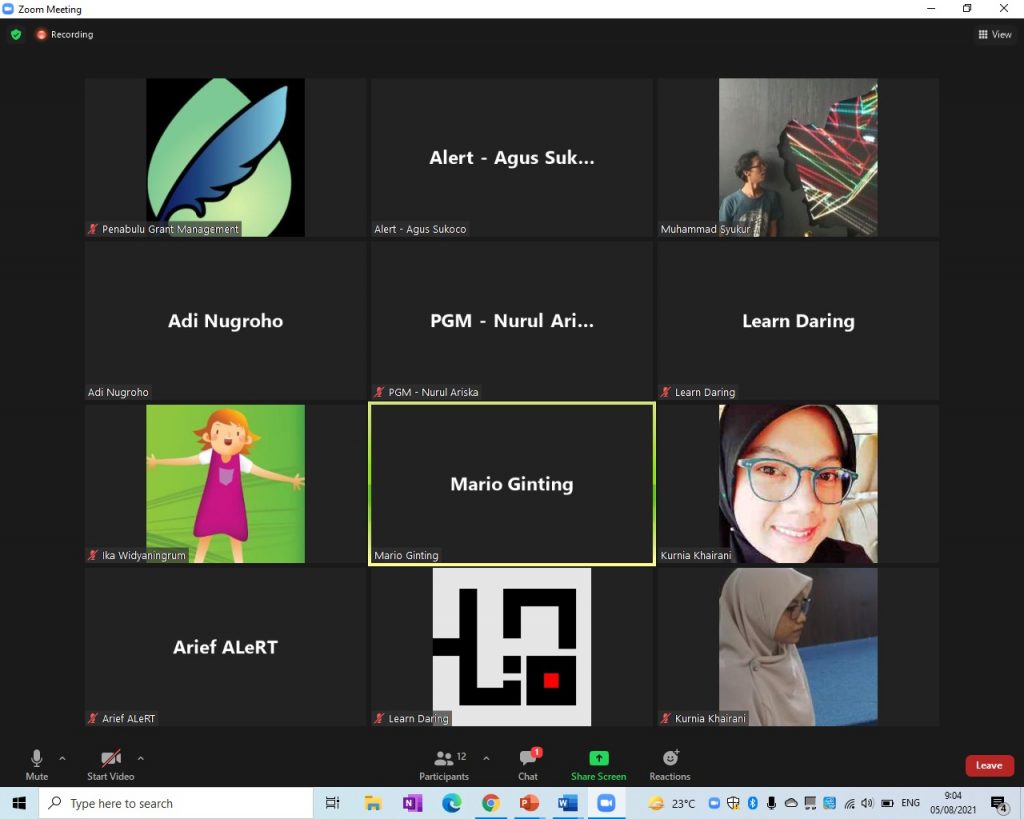The height and width of the screenshot is (819, 1024).
Task: Select muted Kurnia Khairani tile in bottom row
Action: tap(798, 647)
